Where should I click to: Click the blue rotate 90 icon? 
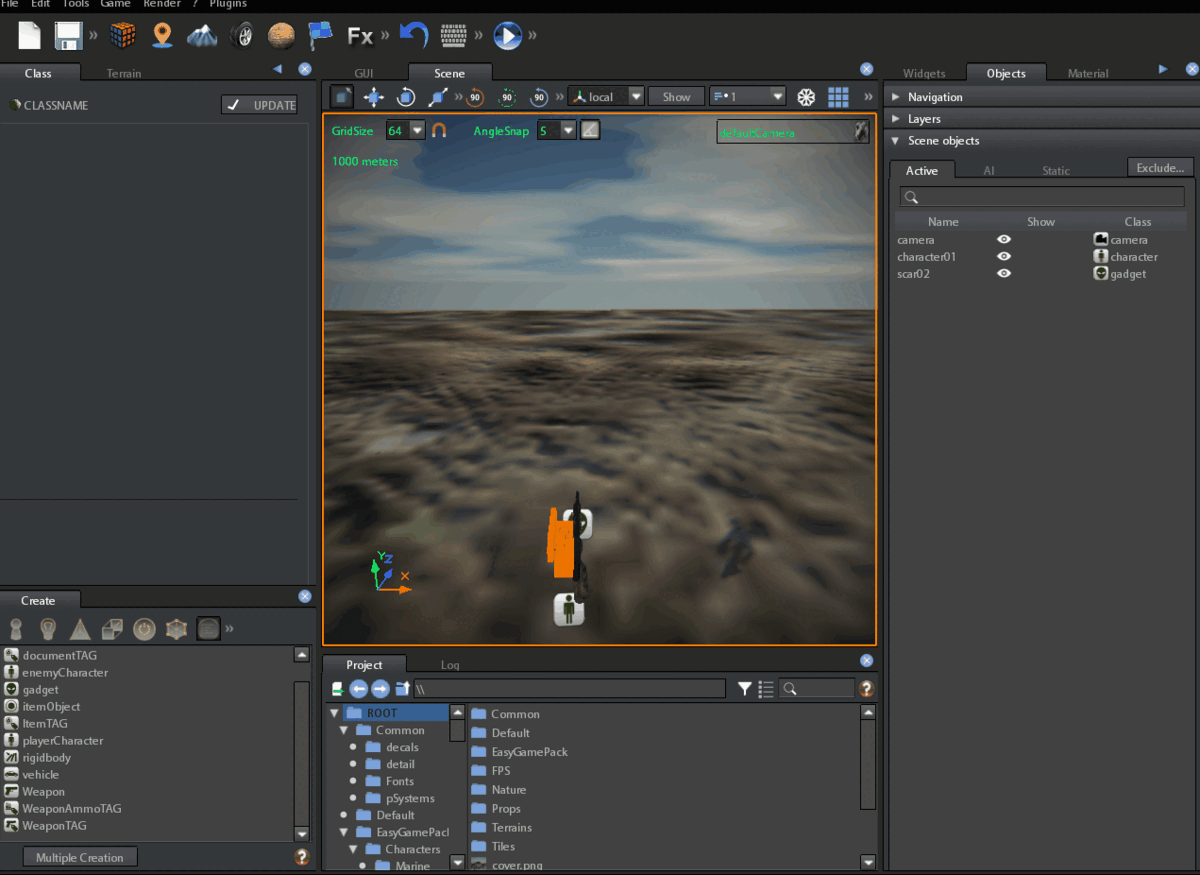point(539,97)
